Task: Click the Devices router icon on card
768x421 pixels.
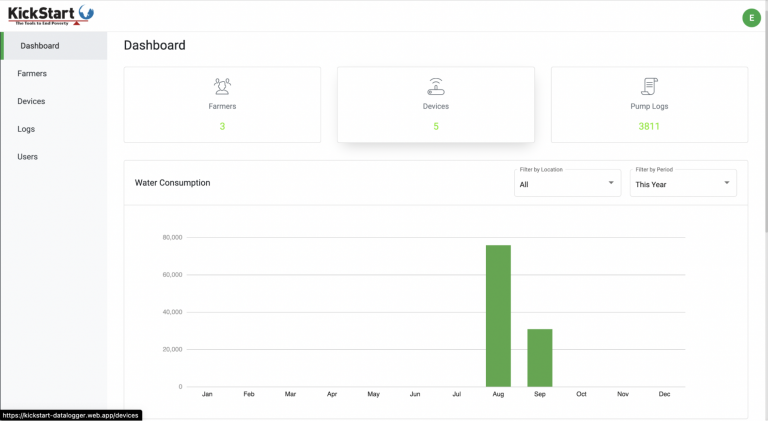Action: coord(435,86)
